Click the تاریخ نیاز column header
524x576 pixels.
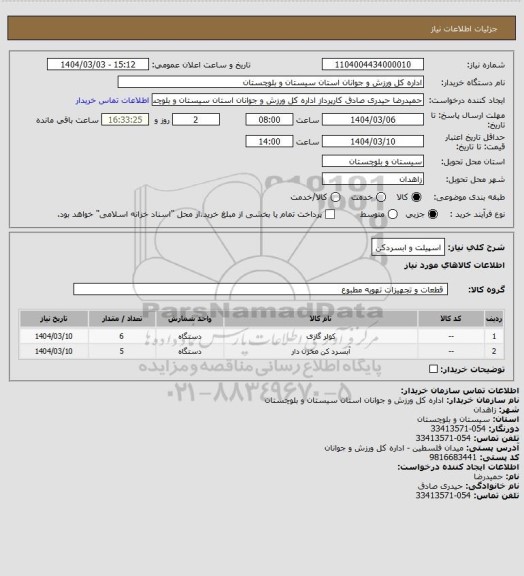54,318
